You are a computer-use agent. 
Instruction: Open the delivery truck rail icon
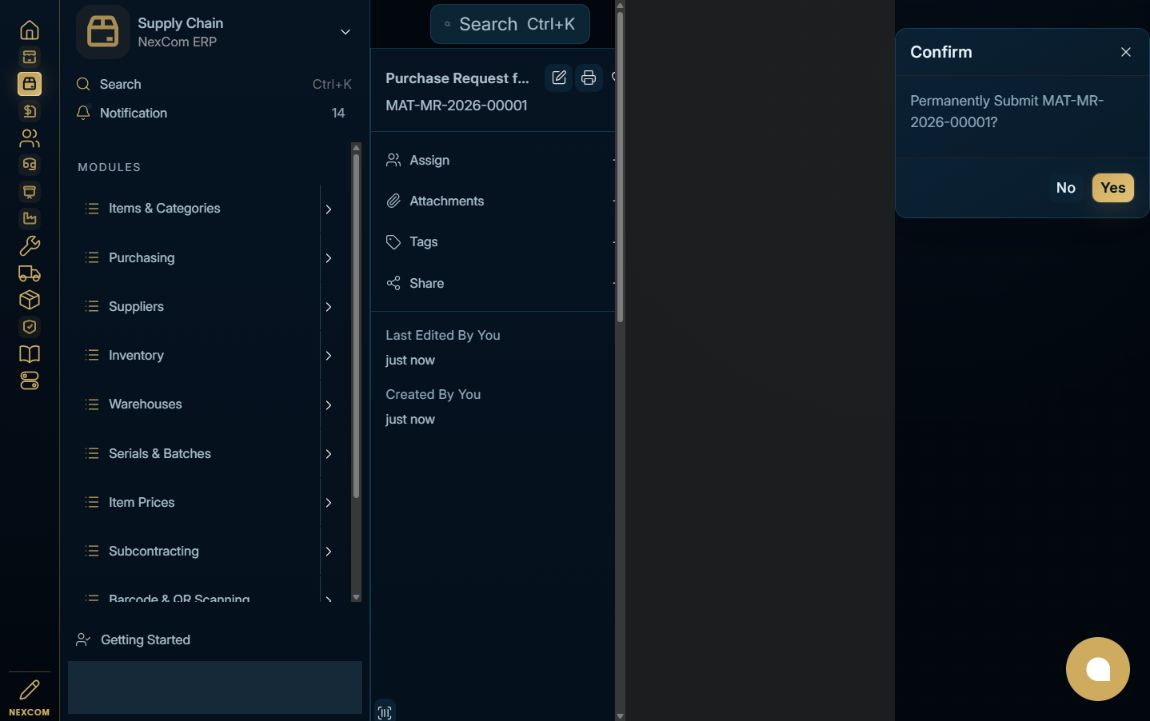coord(29,273)
